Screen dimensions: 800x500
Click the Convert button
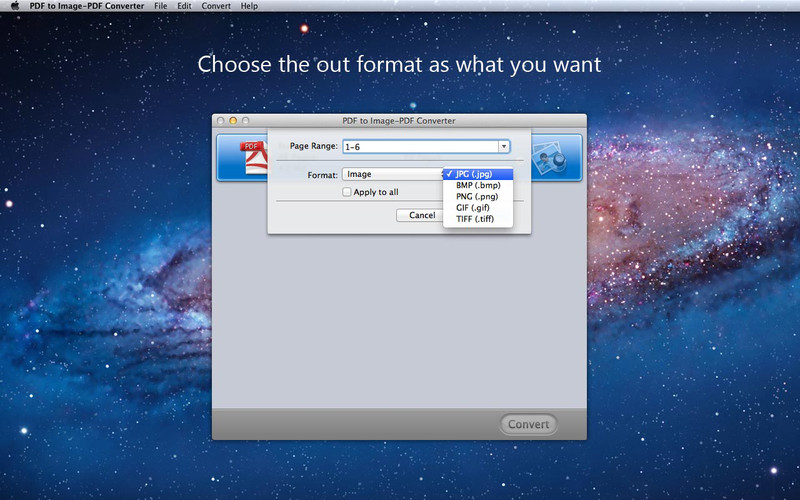coord(528,424)
